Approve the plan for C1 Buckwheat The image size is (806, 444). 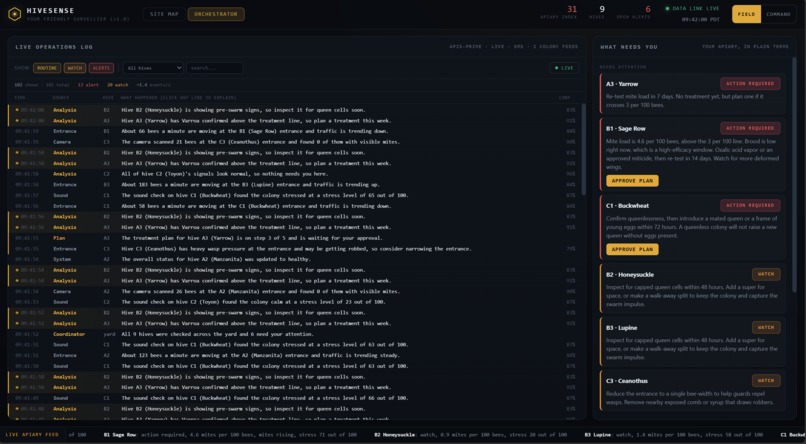[x=632, y=249]
